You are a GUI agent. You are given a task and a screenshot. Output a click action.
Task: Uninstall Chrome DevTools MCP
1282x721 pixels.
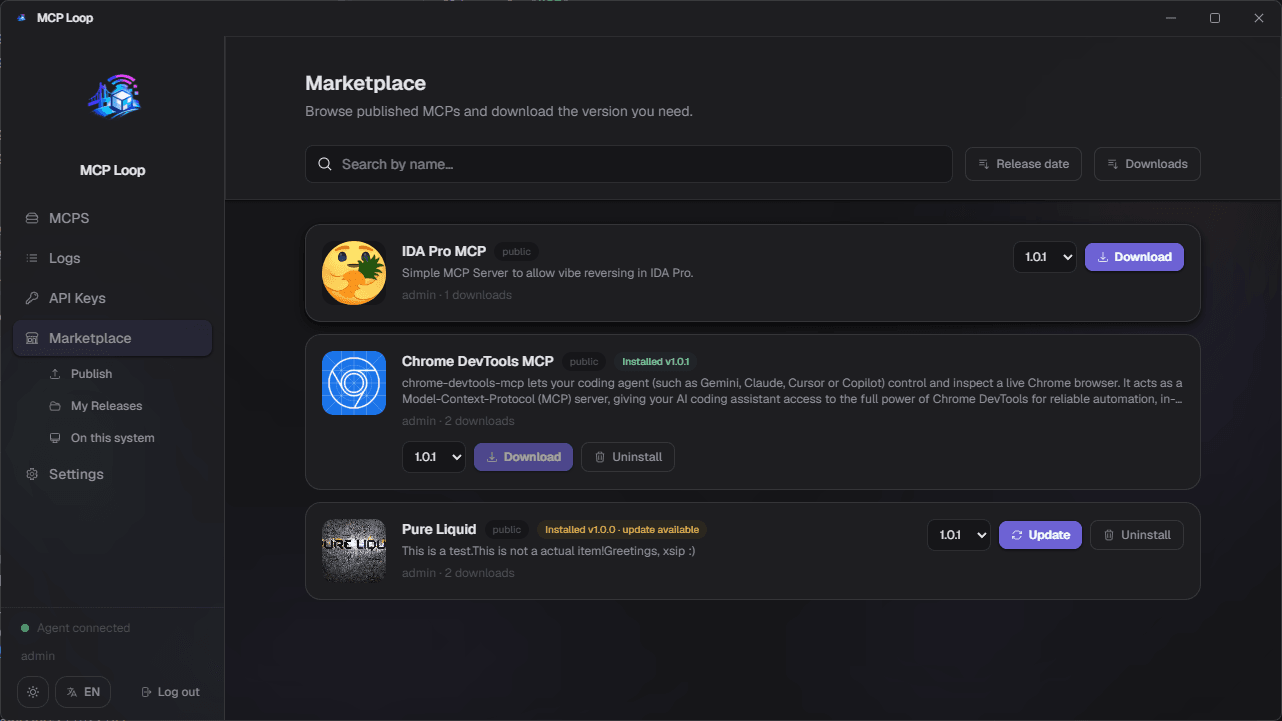[x=628, y=457]
